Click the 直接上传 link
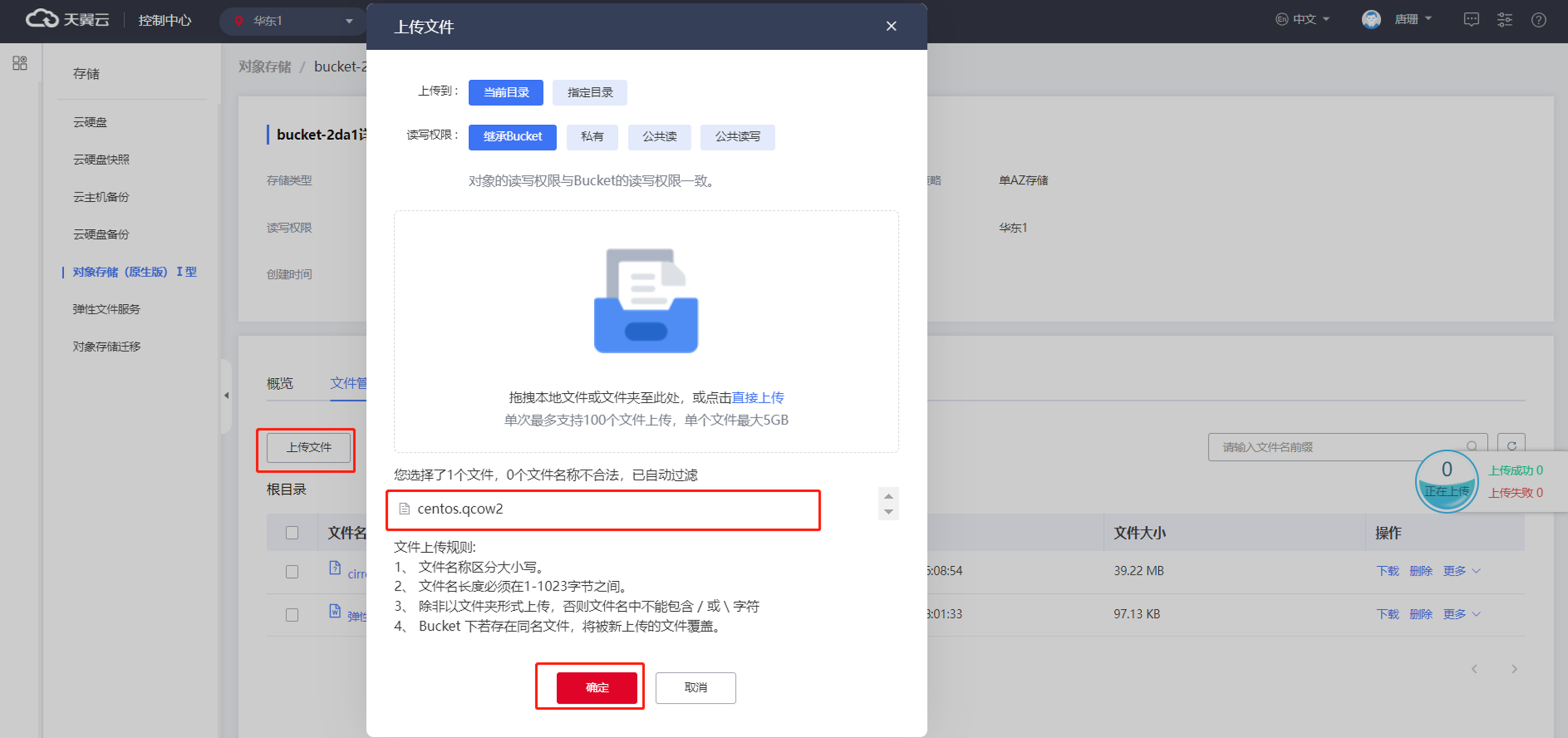1568x738 pixels. pyautogui.click(x=757, y=397)
